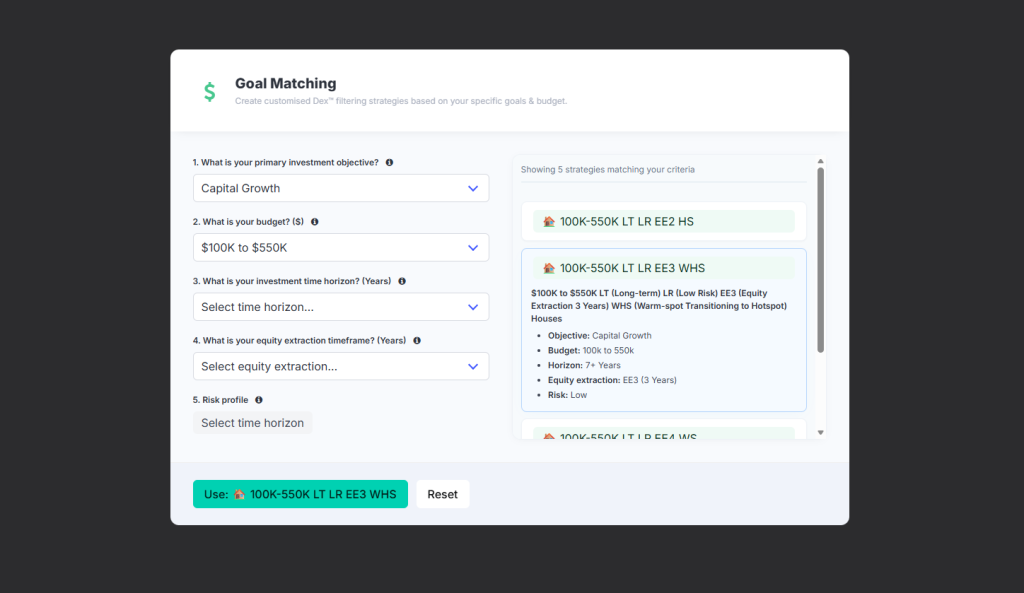
Task: Open the Capital Growth objective dropdown
Action: pyautogui.click(x=341, y=188)
